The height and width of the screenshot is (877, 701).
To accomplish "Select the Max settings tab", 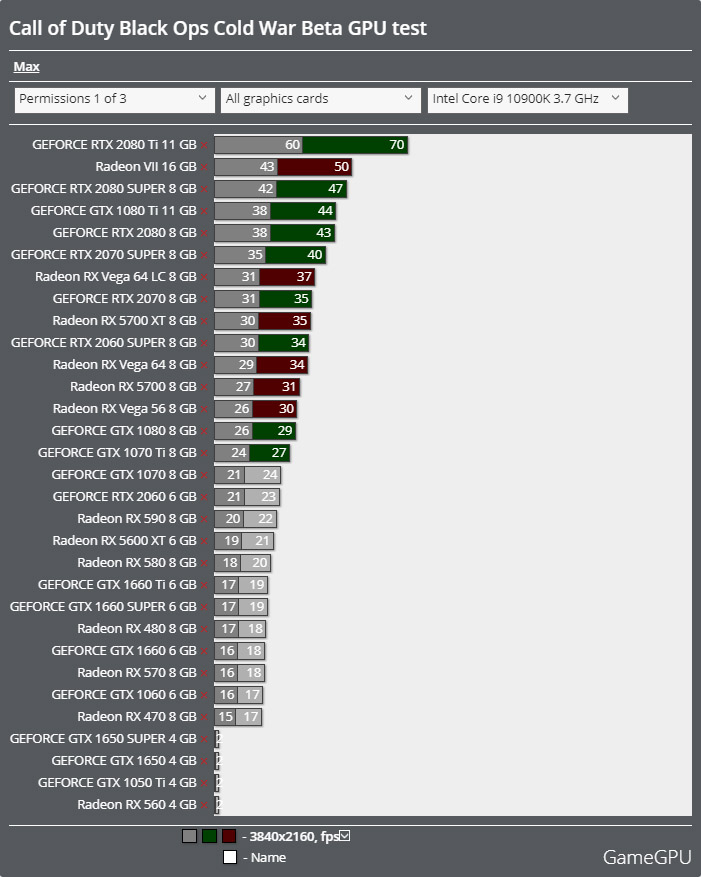I will pos(26,67).
